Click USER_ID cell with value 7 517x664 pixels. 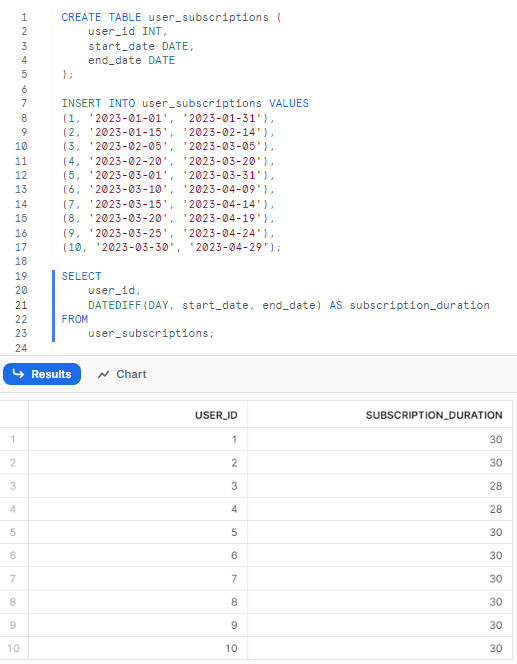[138, 579]
